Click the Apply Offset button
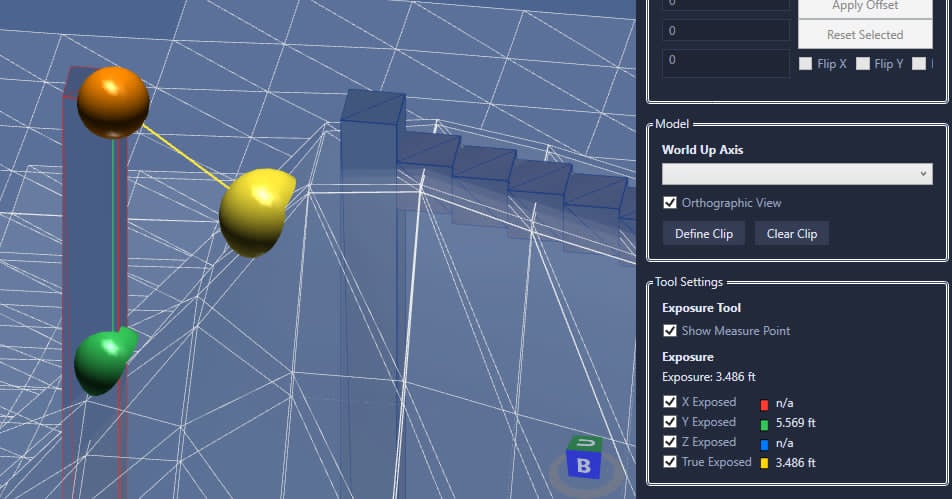Image resolution: width=952 pixels, height=499 pixels. [x=865, y=7]
